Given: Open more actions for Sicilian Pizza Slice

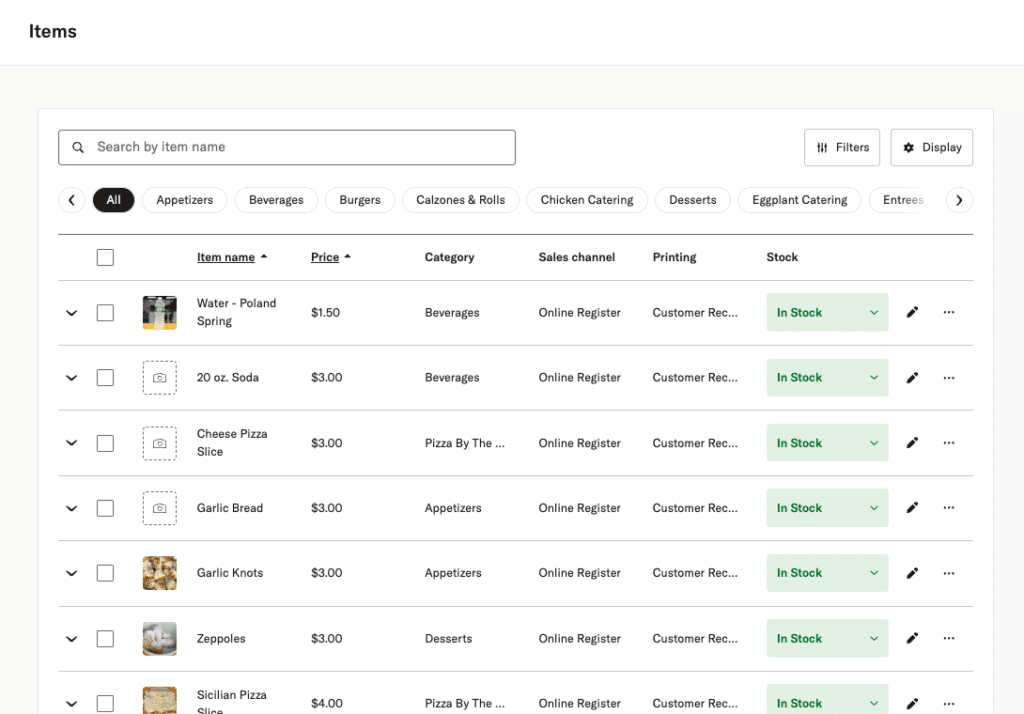Looking at the screenshot, I should coord(949,704).
